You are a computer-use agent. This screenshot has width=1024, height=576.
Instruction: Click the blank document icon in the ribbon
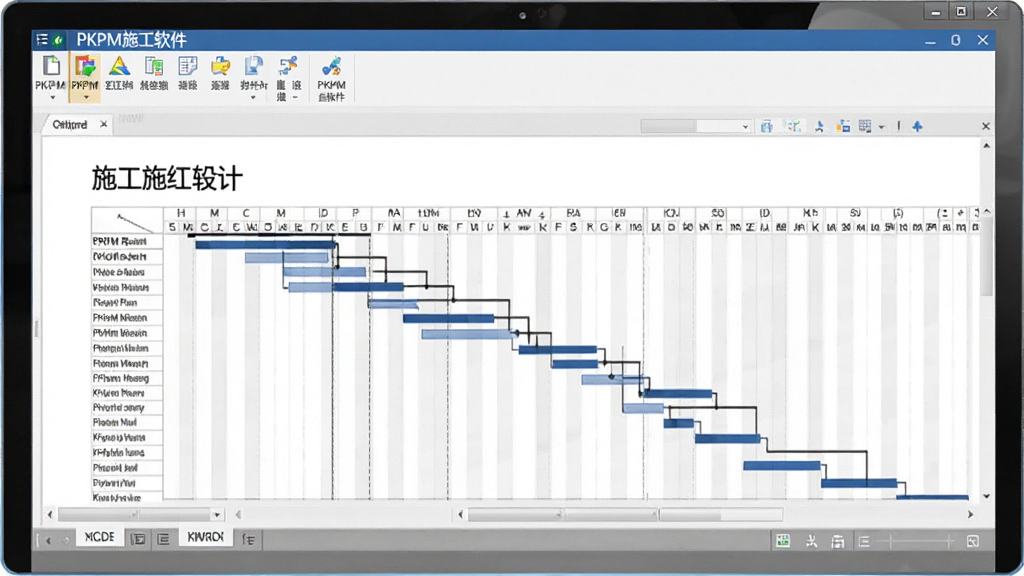click(51, 67)
